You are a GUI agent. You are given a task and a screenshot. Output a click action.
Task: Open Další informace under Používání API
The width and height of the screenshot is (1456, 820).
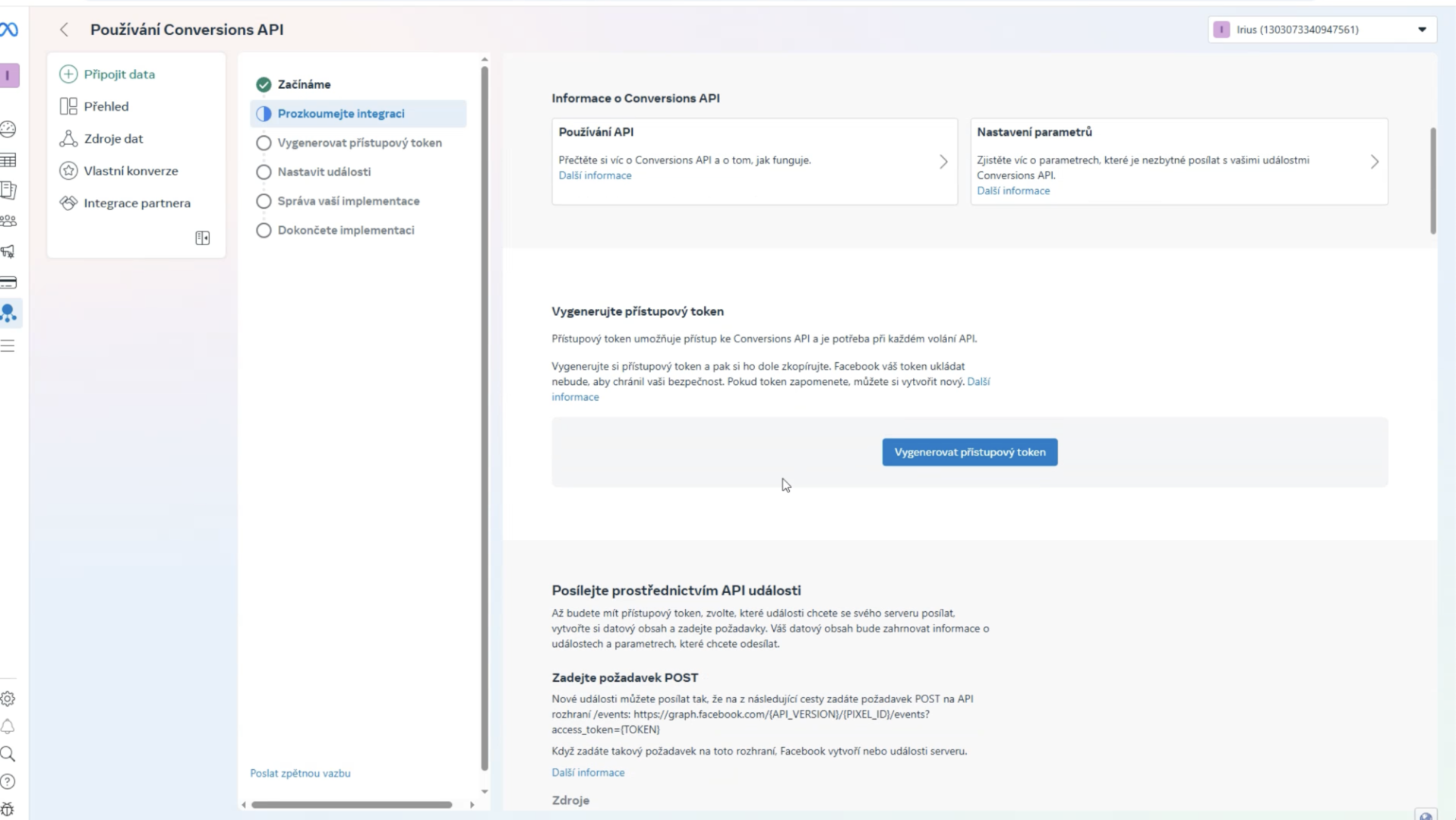[595, 175]
